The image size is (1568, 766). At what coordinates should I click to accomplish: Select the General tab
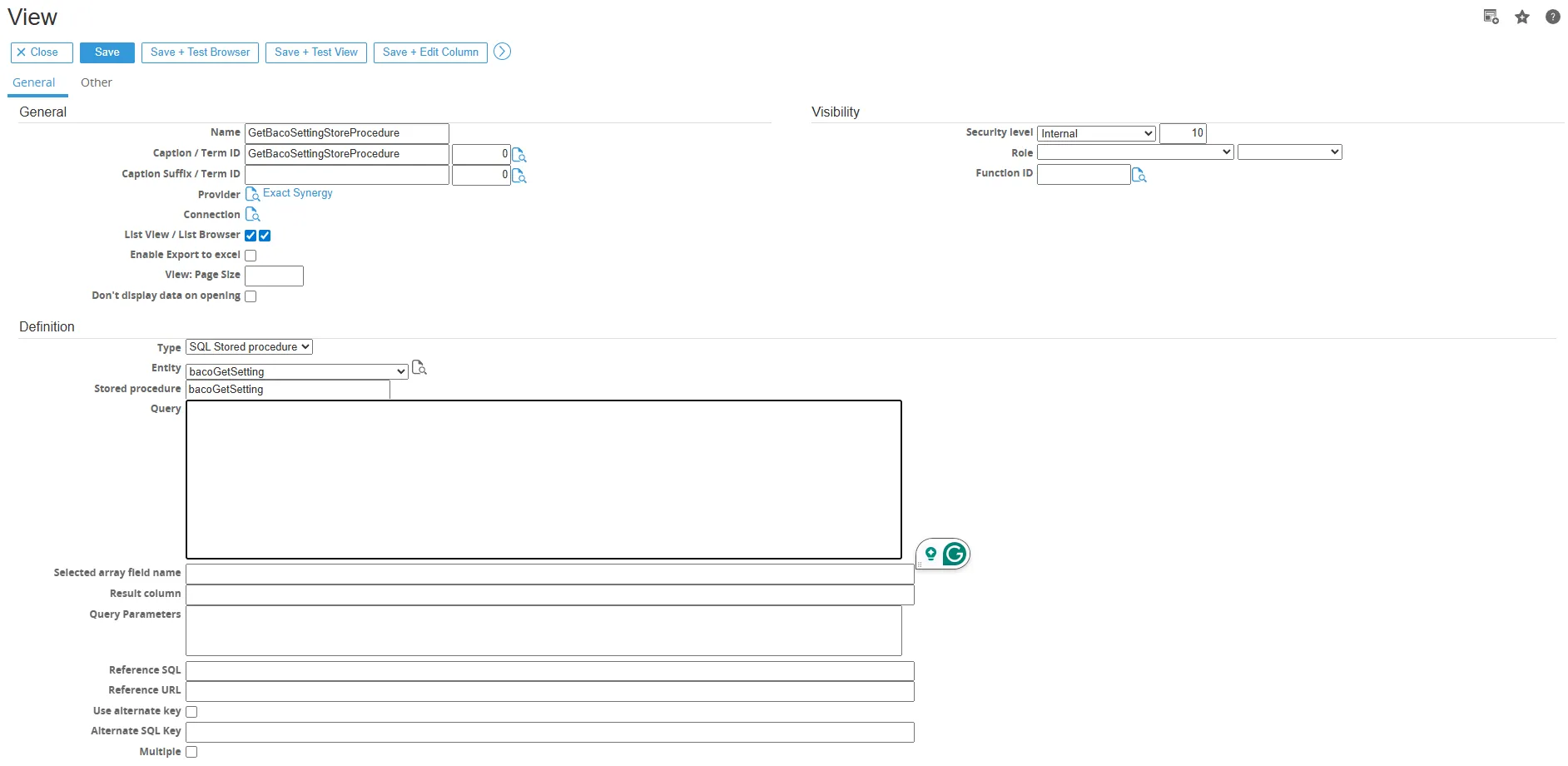coord(34,82)
